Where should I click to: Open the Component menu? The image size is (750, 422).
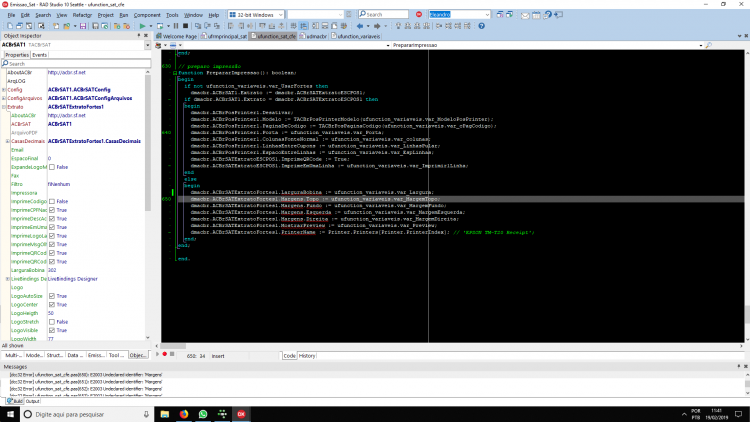pos(147,15)
